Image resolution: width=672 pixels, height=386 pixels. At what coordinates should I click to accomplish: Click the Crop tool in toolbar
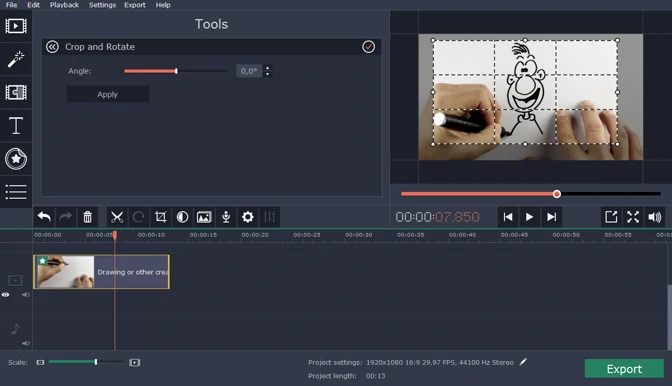[160, 217]
